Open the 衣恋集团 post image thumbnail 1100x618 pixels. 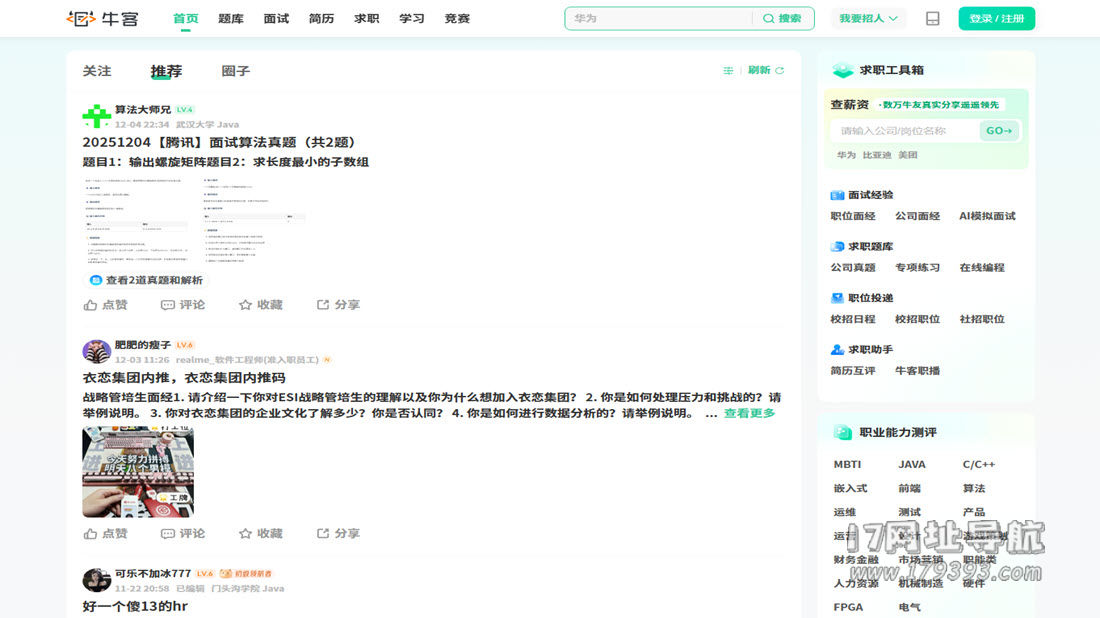[138, 472]
